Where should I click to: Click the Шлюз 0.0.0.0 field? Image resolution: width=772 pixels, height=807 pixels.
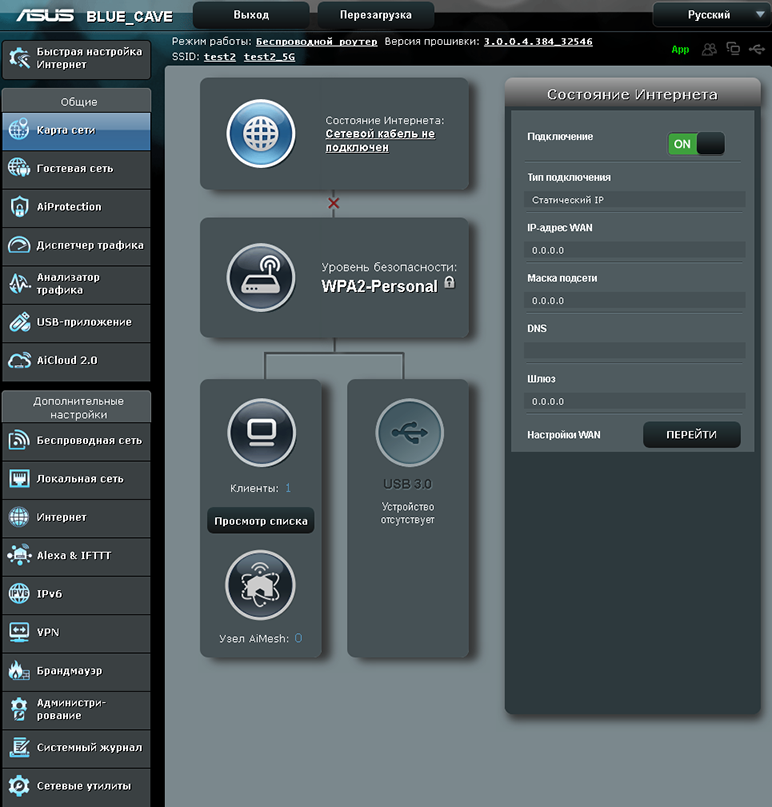pos(635,401)
